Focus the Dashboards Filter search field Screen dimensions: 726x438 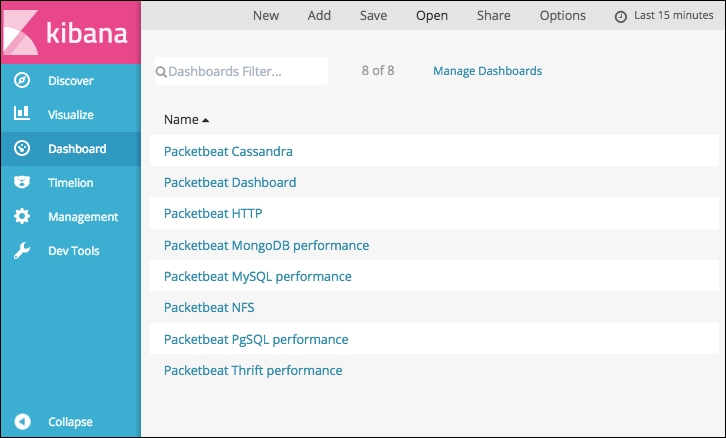[x=241, y=71]
